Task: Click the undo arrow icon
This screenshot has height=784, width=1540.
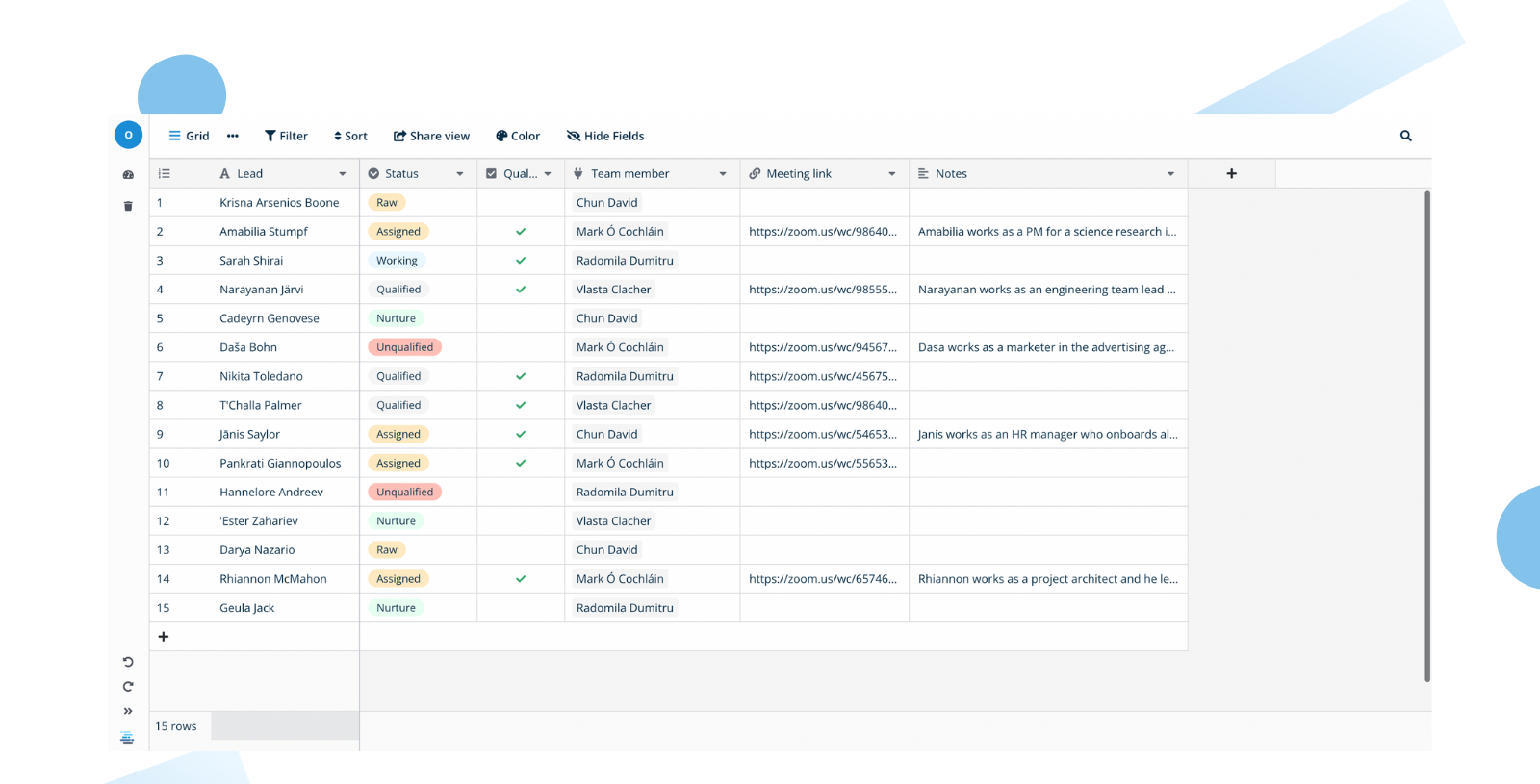Action: coord(128,662)
